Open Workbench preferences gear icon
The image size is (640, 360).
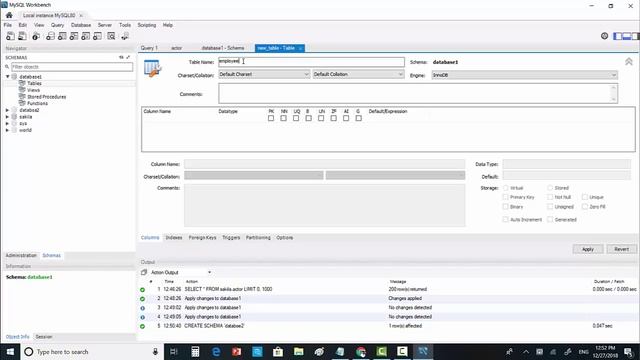604,36
